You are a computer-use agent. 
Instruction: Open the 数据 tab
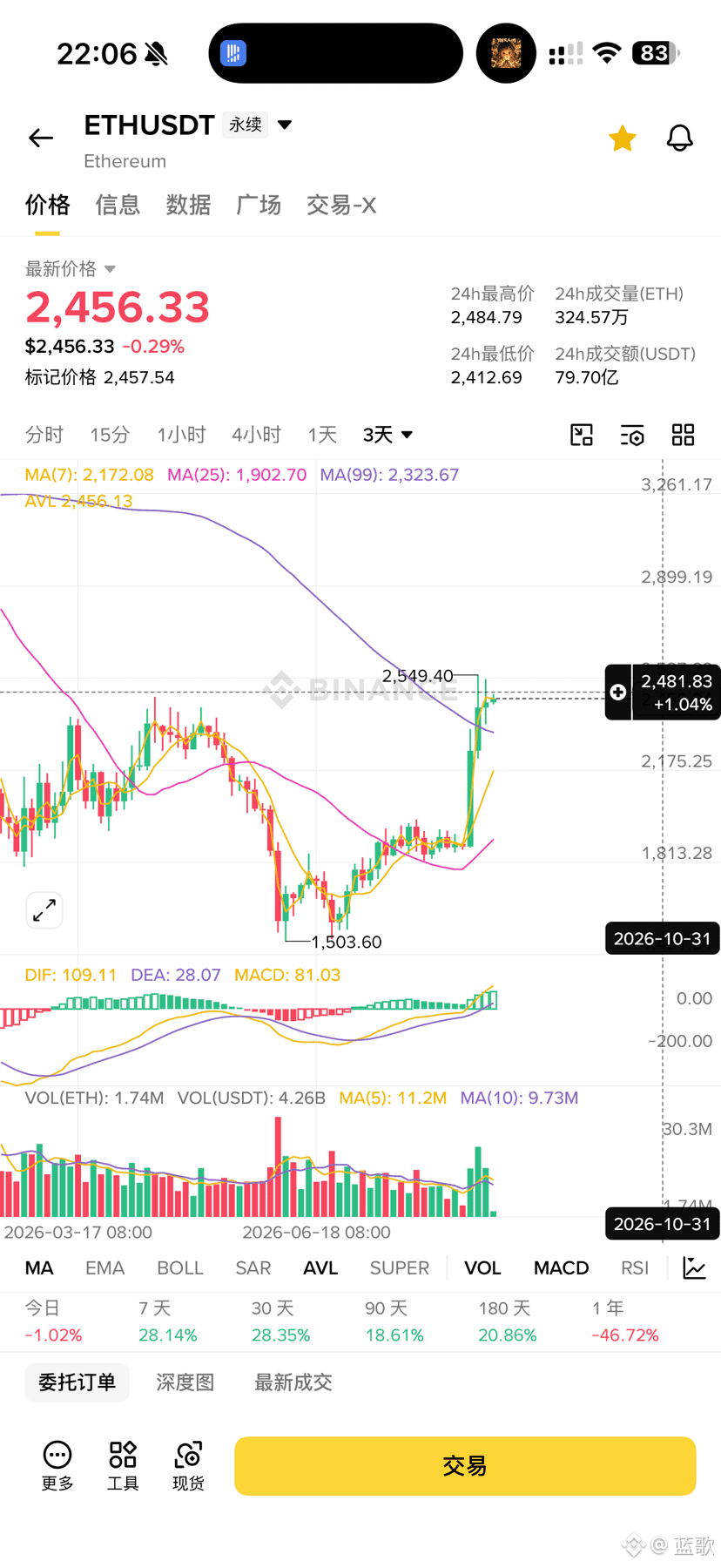tap(188, 205)
